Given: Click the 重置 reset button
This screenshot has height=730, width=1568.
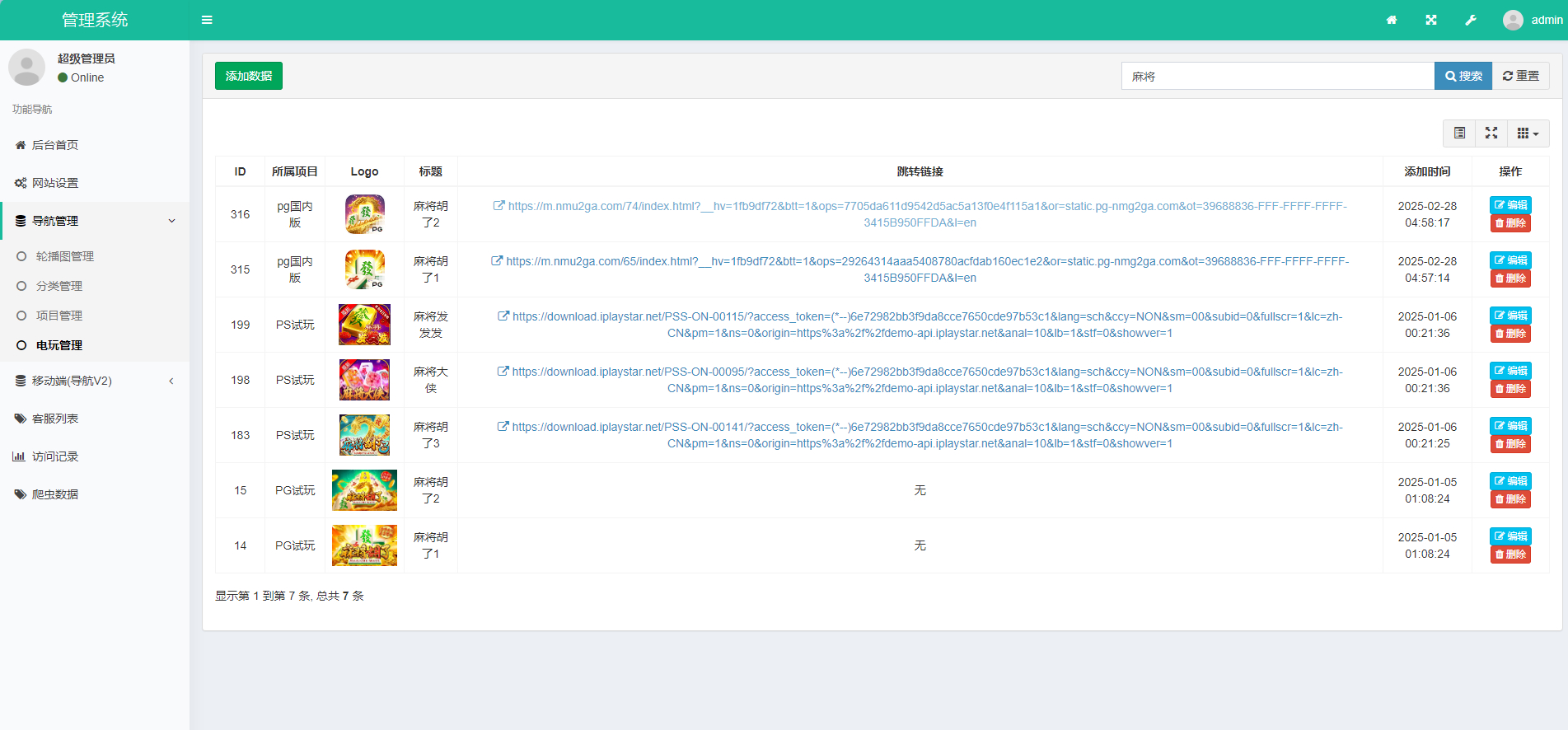Looking at the screenshot, I should 1520,76.
